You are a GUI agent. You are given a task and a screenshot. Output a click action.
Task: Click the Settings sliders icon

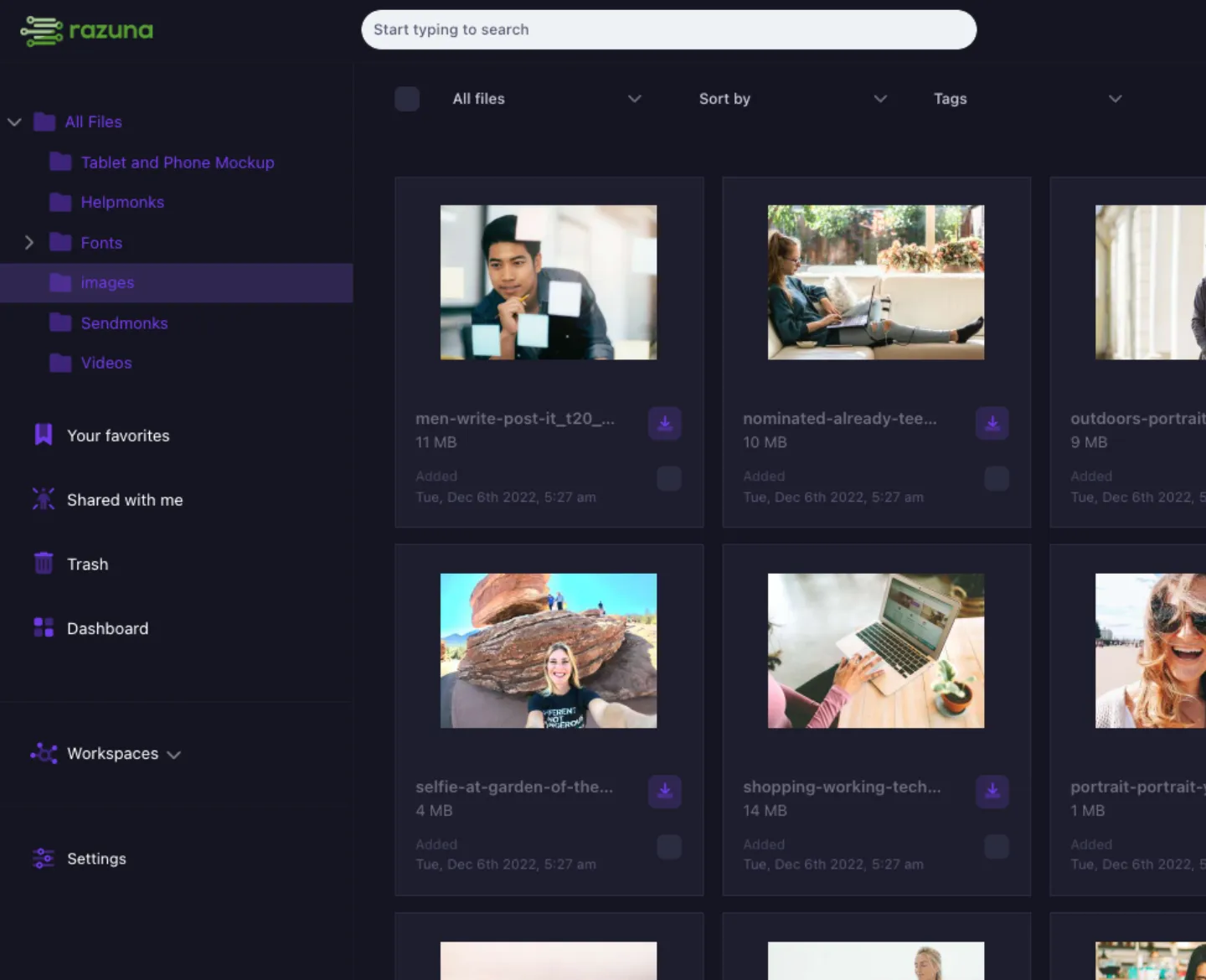[44, 858]
